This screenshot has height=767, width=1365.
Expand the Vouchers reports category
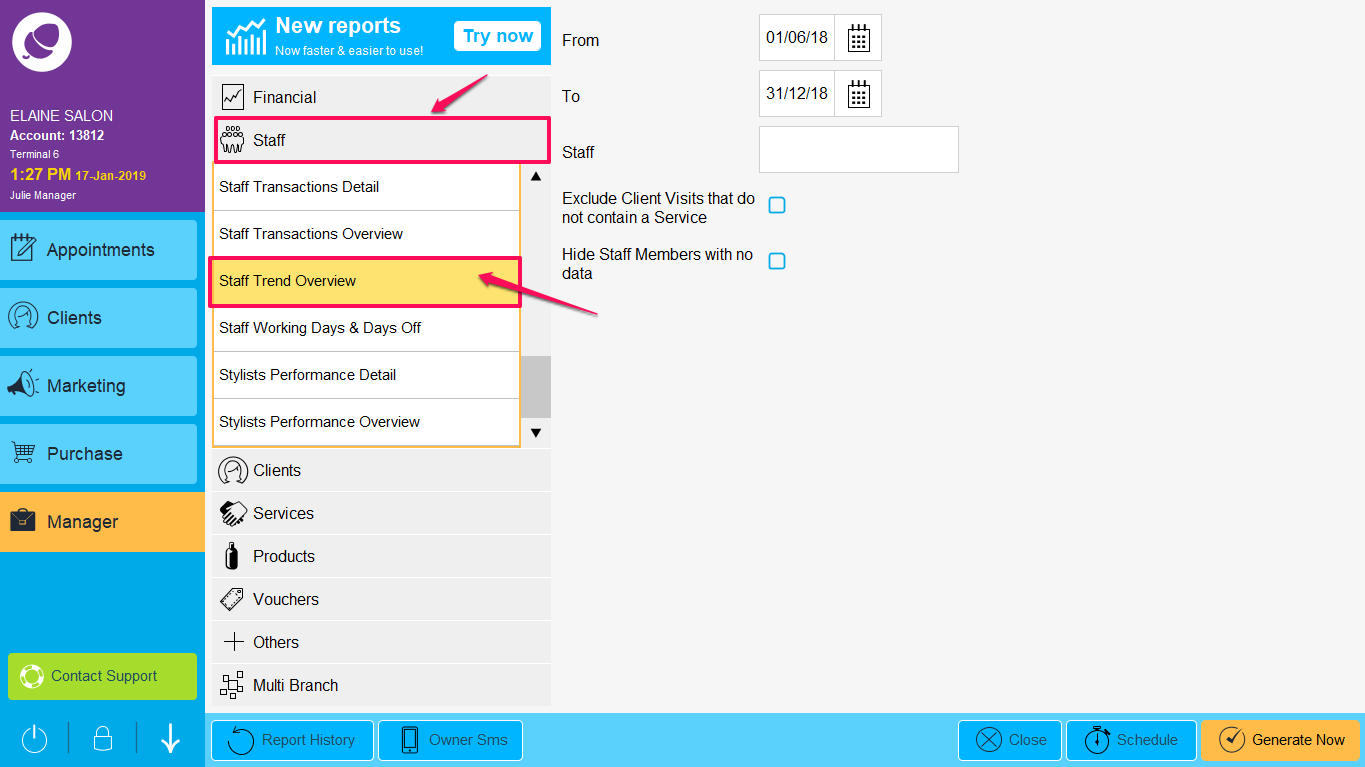click(x=380, y=599)
